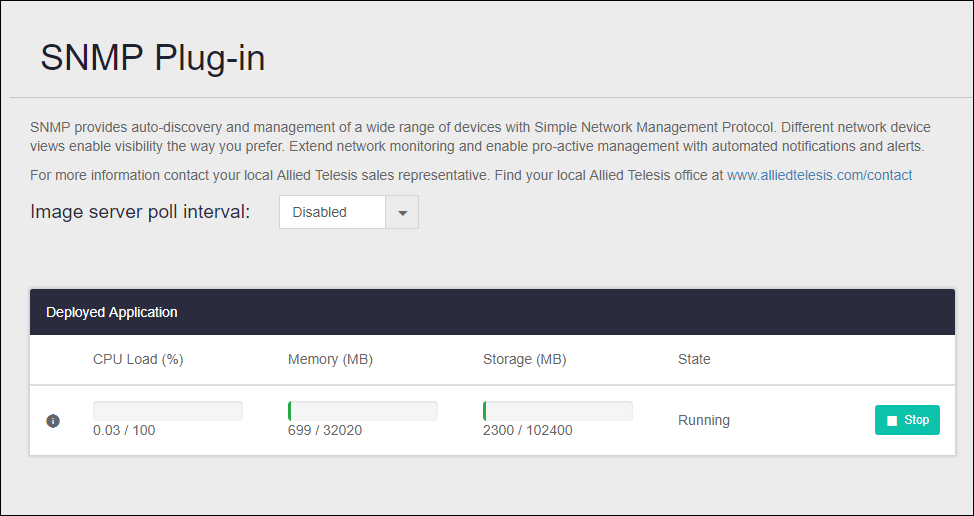Image resolution: width=974 pixels, height=516 pixels.
Task: Click the SNMP Plug-in page title
Action: 153,58
